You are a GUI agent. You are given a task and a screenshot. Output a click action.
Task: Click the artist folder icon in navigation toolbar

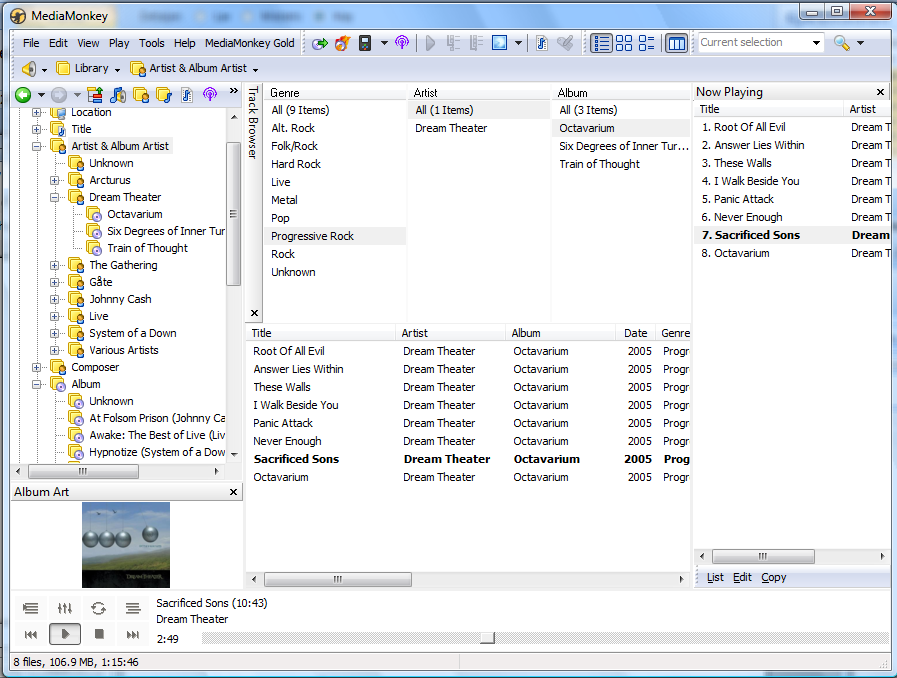(141, 94)
